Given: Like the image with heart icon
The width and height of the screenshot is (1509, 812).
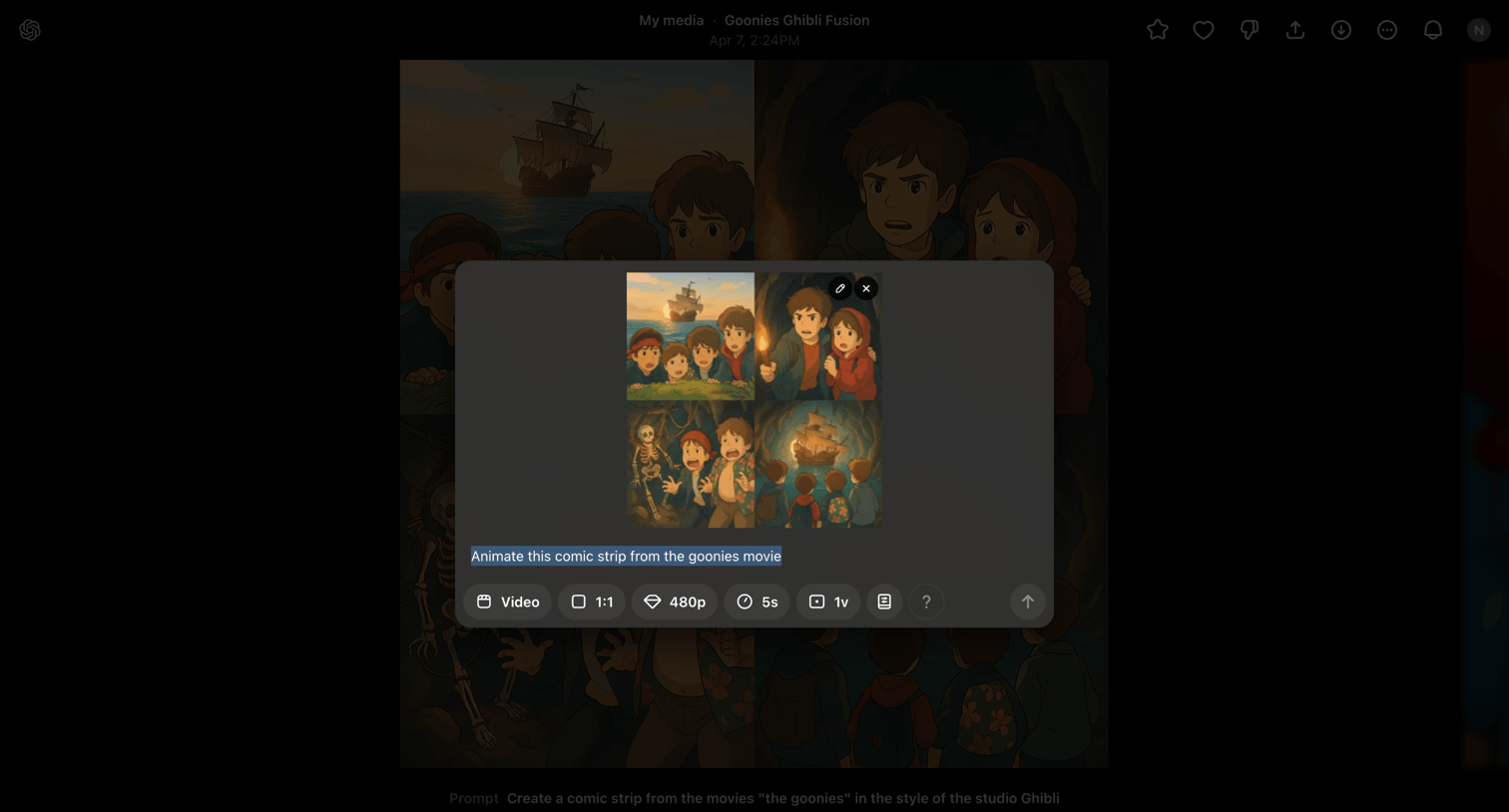Looking at the screenshot, I should click(x=1204, y=30).
